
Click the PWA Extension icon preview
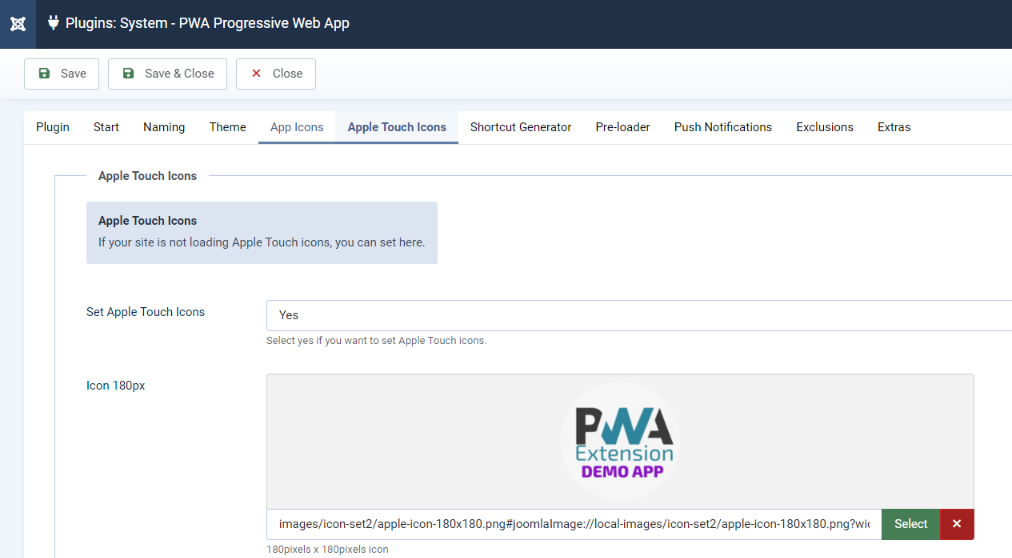pos(620,442)
